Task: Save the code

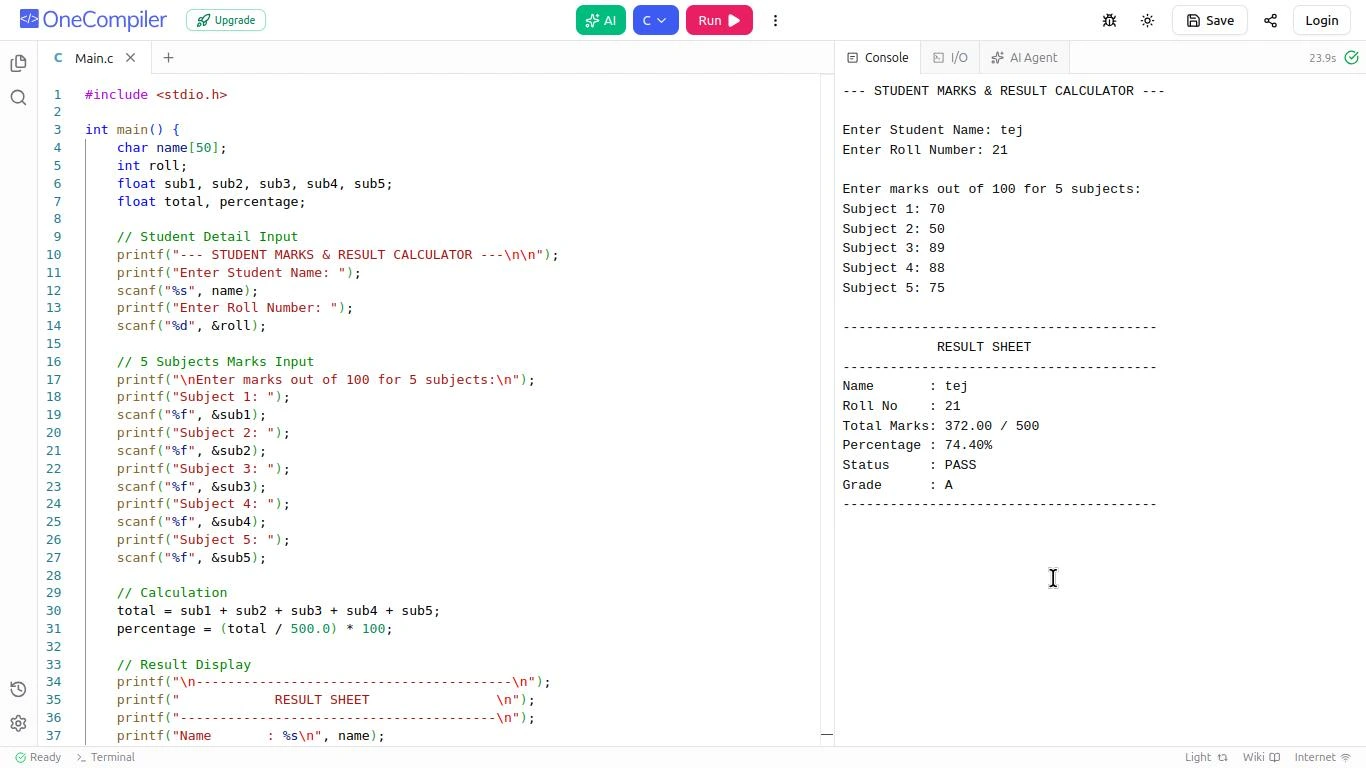Action: point(1209,20)
